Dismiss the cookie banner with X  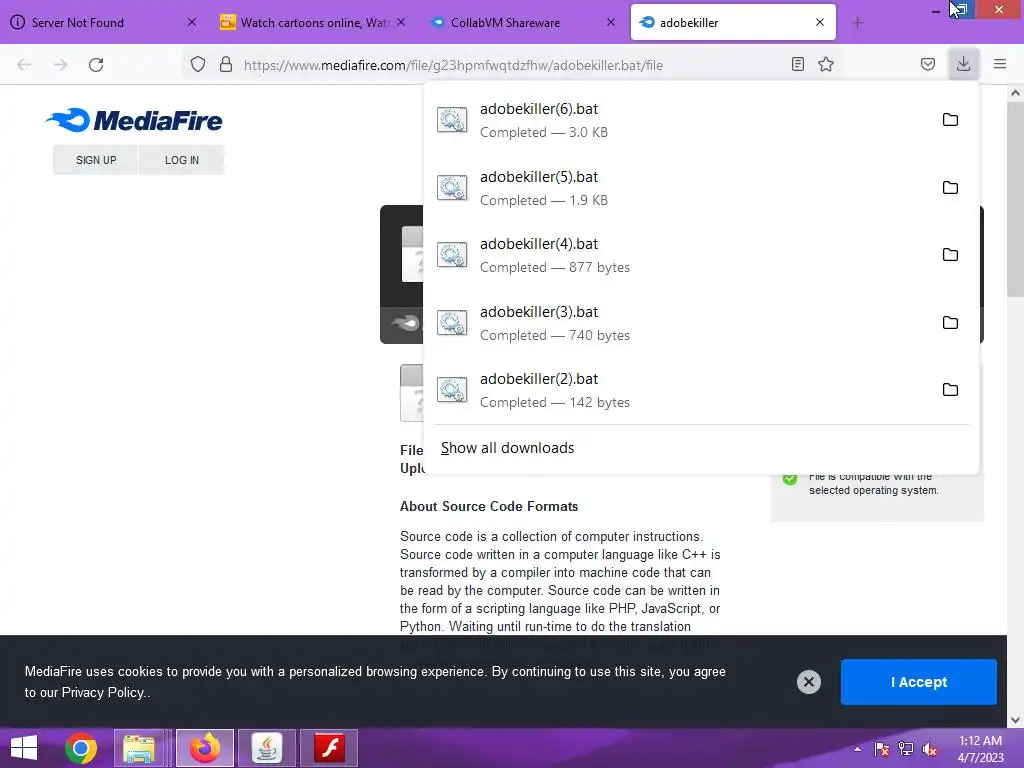pyautogui.click(x=808, y=682)
